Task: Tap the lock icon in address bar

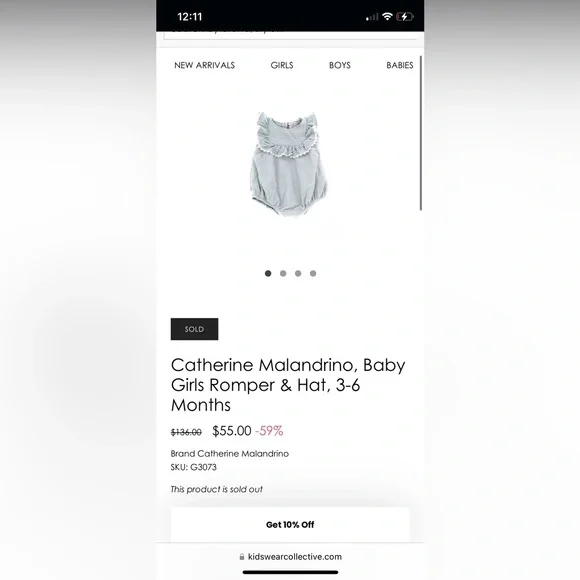Action: coord(242,557)
